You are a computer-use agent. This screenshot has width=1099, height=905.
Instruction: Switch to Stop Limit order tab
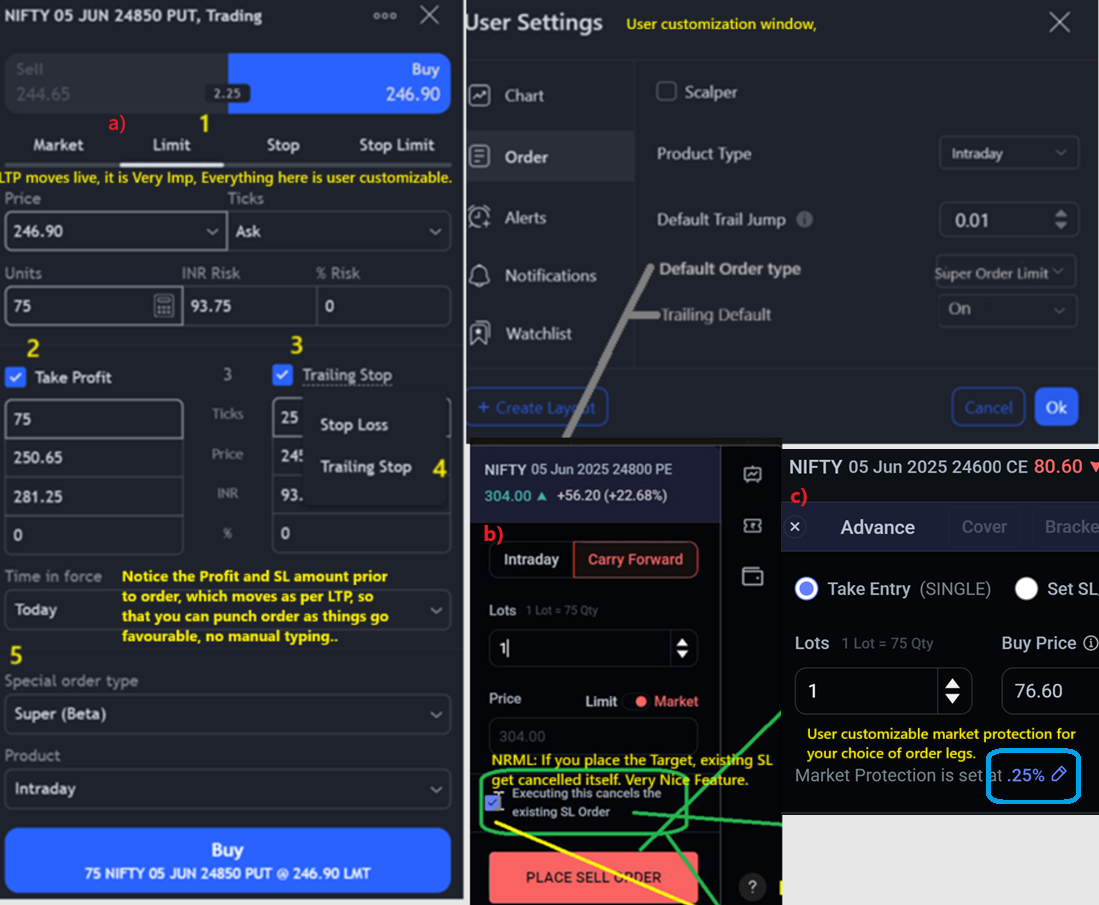pyautogui.click(x=397, y=144)
